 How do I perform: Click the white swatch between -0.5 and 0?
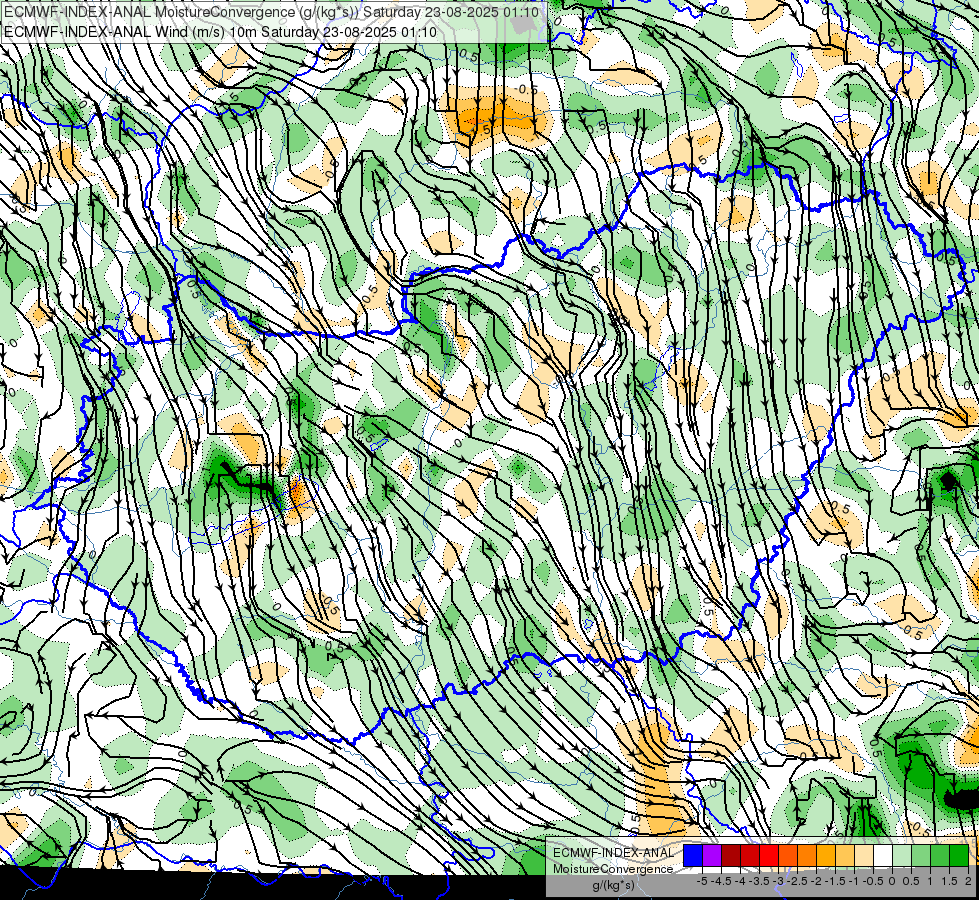point(883,855)
